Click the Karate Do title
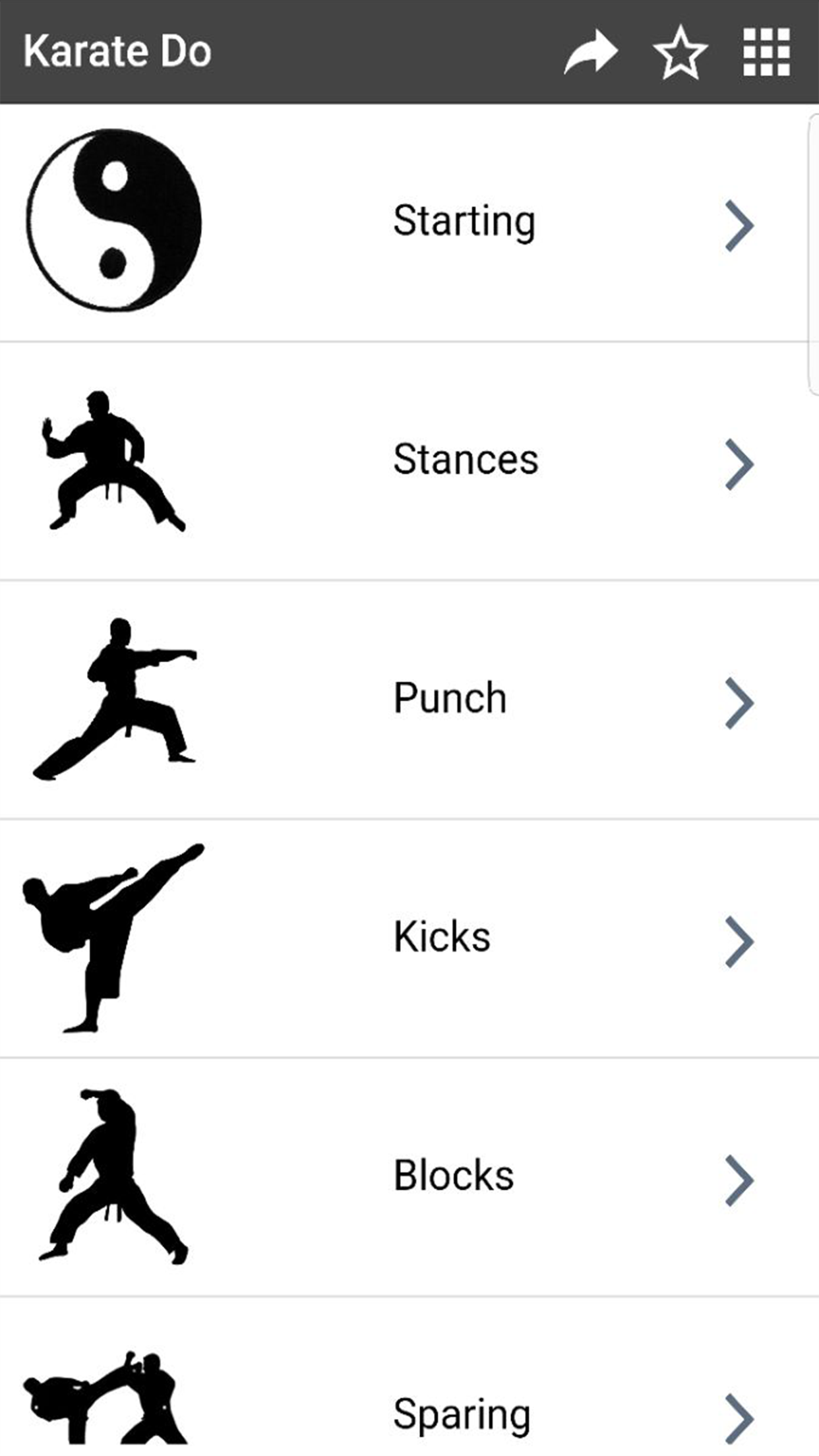The height and width of the screenshot is (1456, 819). pos(117,51)
